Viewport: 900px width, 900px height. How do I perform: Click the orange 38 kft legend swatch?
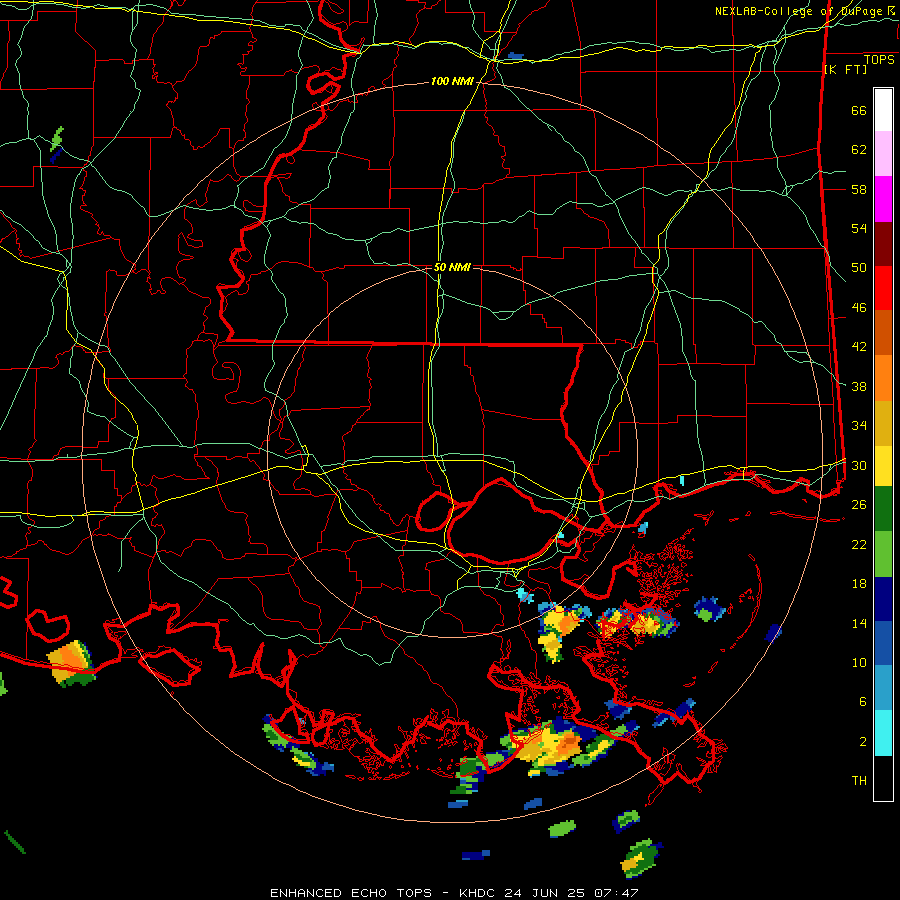(x=883, y=378)
